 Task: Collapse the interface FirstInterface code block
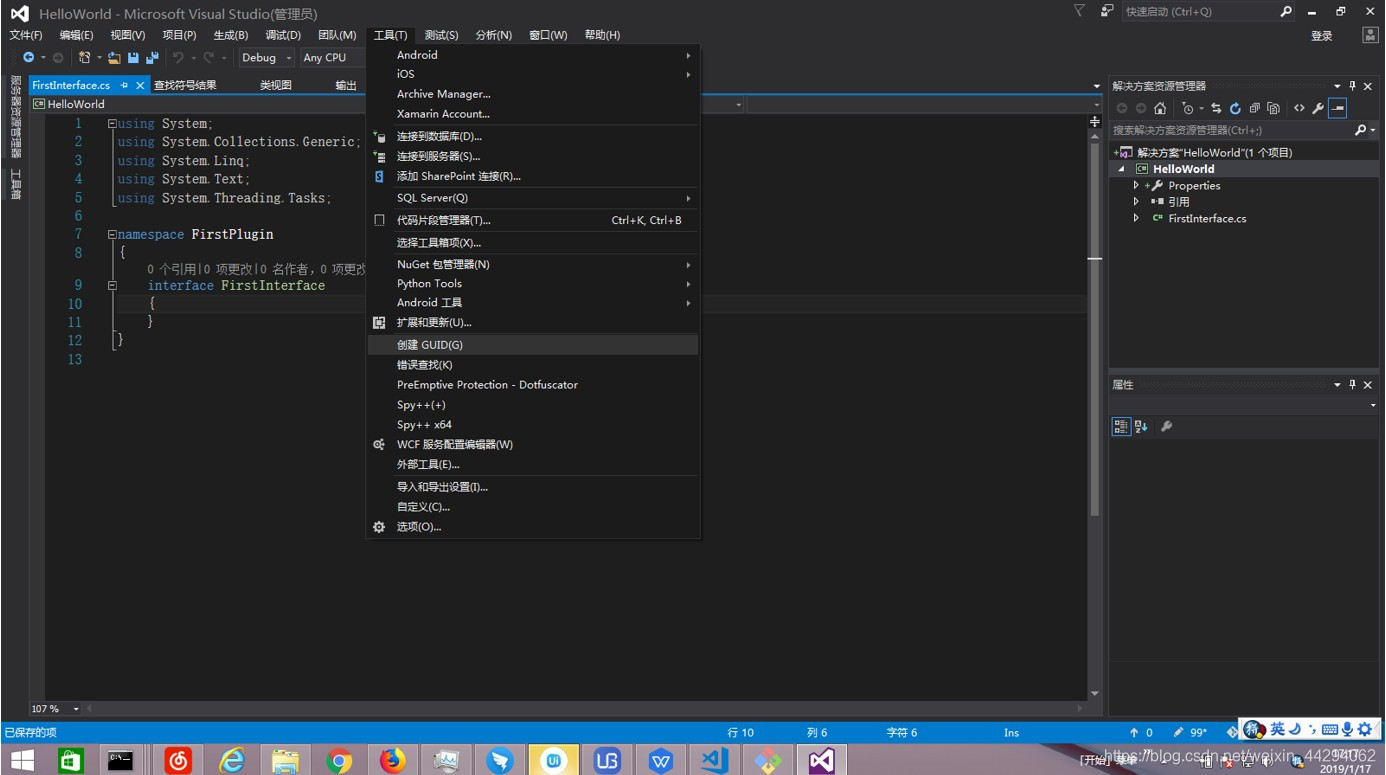[x=112, y=286]
